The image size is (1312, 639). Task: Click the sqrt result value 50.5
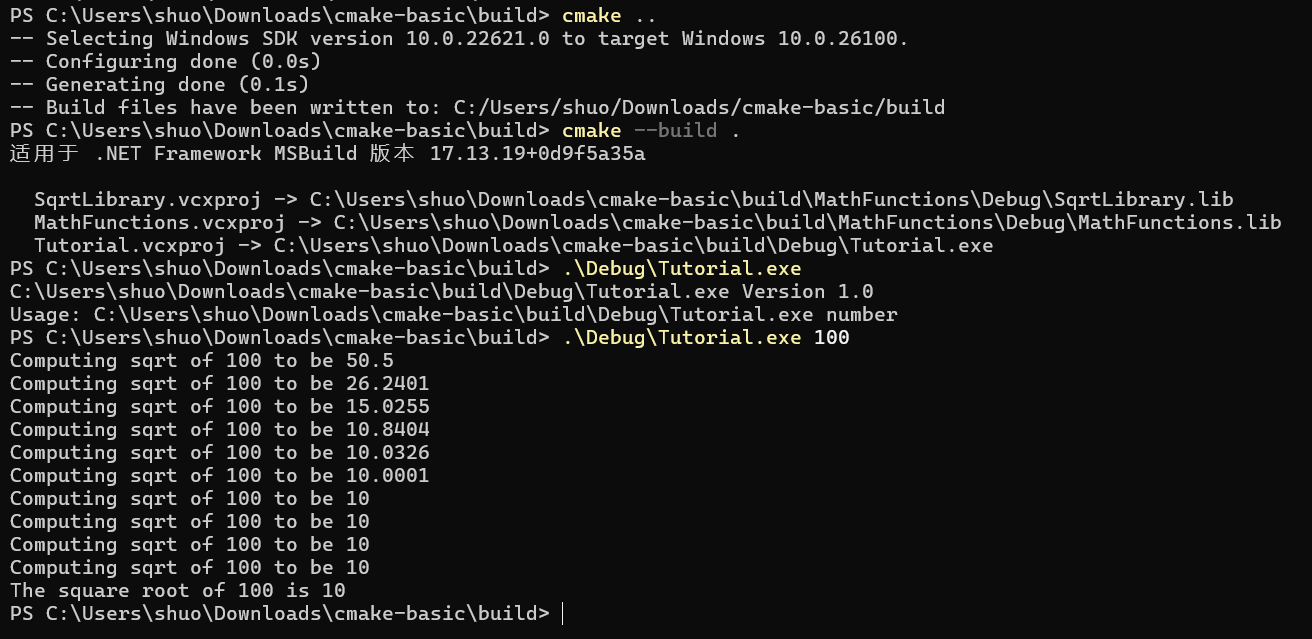pyautogui.click(x=369, y=361)
